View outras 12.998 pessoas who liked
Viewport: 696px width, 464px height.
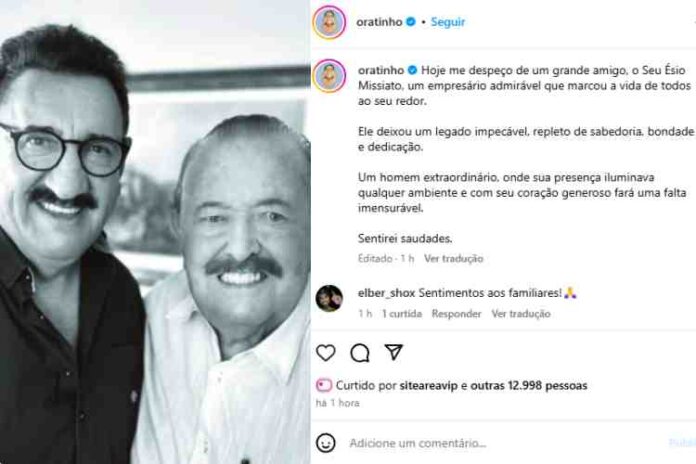[x=529, y=385]
